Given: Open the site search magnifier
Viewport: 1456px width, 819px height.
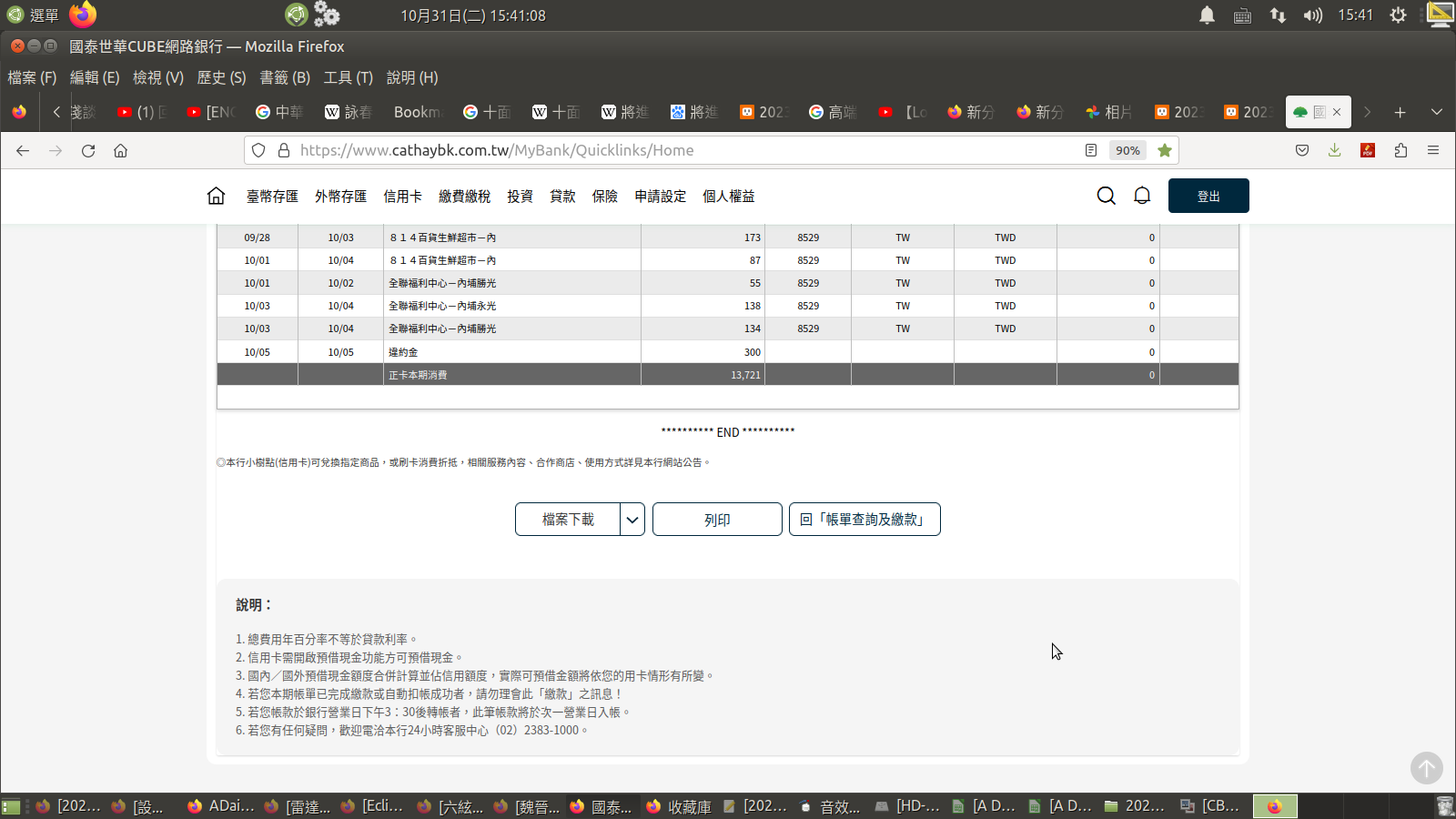Looking at the screenshot, I should [x=1106, y=196].
